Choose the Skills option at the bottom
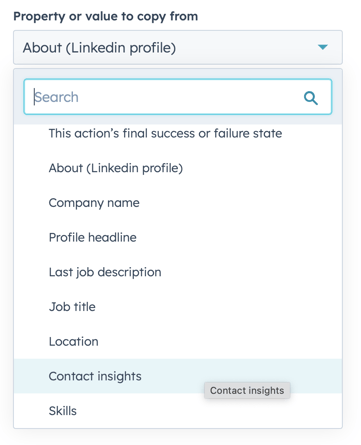 coord(178,411)
